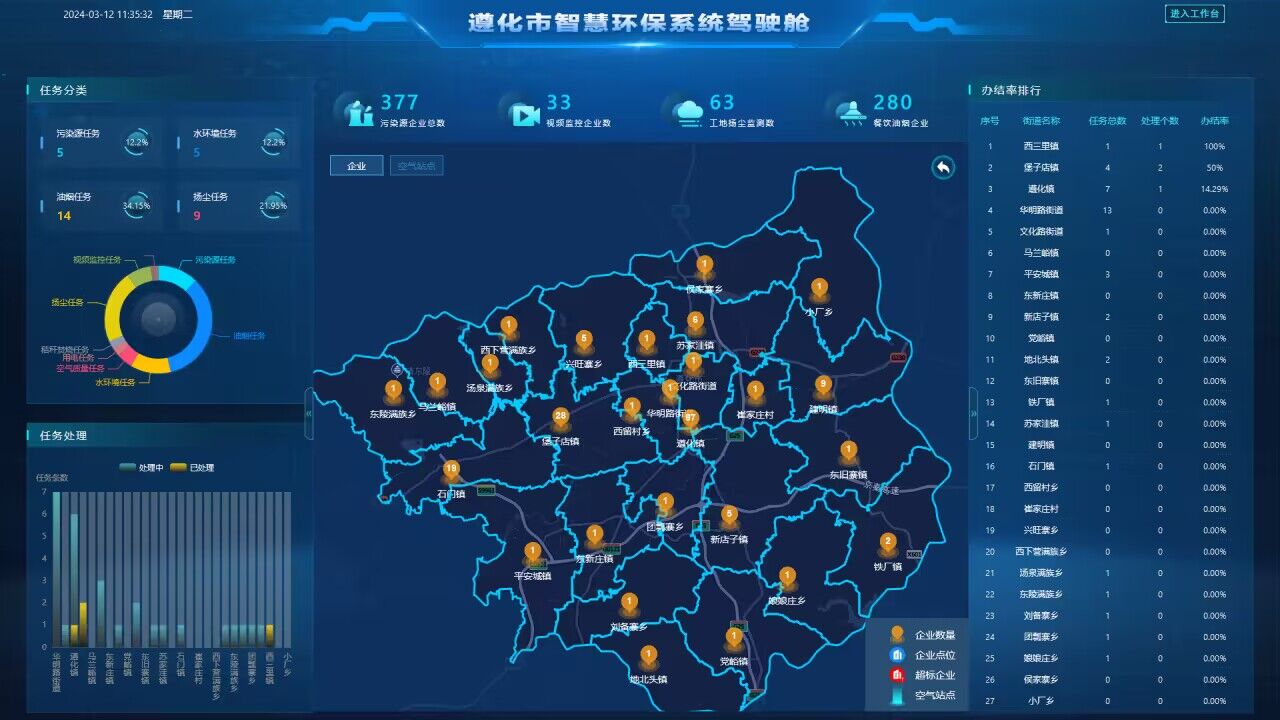This screenshot has height=720, width=1280.
Task: Switch to the 空气站点 map tab
Action: click(416, 166)
